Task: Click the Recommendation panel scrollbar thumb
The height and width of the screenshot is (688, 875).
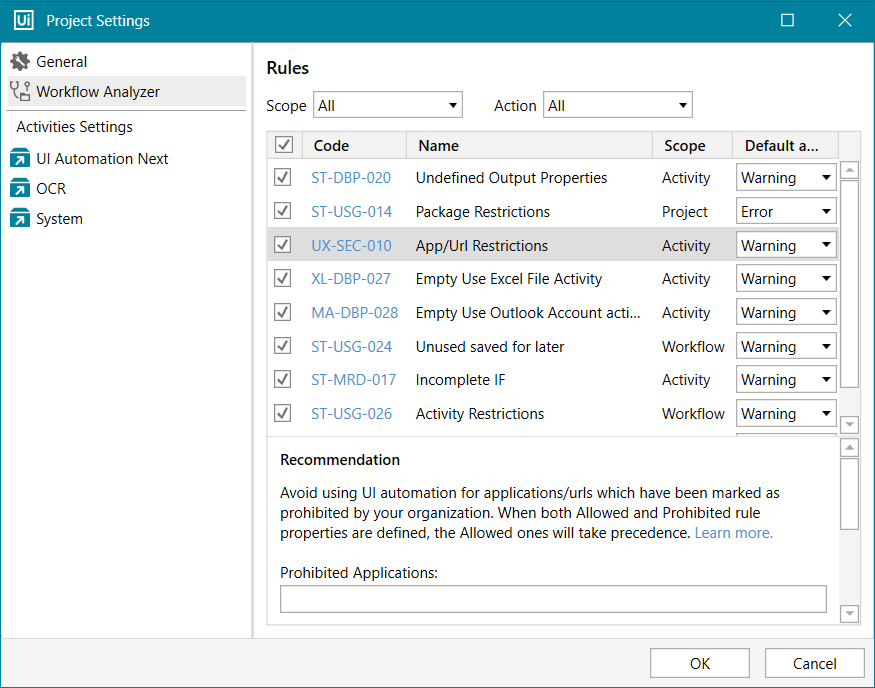Action: [x=849, y=494]
